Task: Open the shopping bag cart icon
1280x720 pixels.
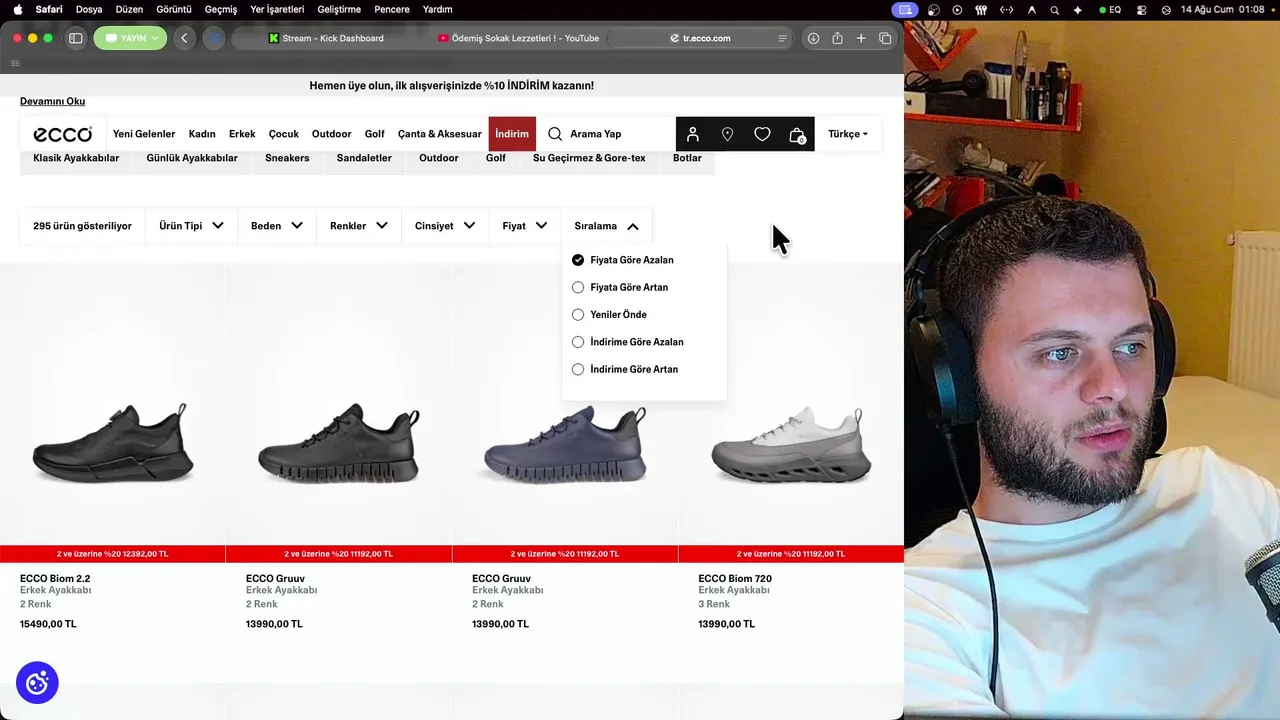Action: pyautogui.click(x=797, y=134)
